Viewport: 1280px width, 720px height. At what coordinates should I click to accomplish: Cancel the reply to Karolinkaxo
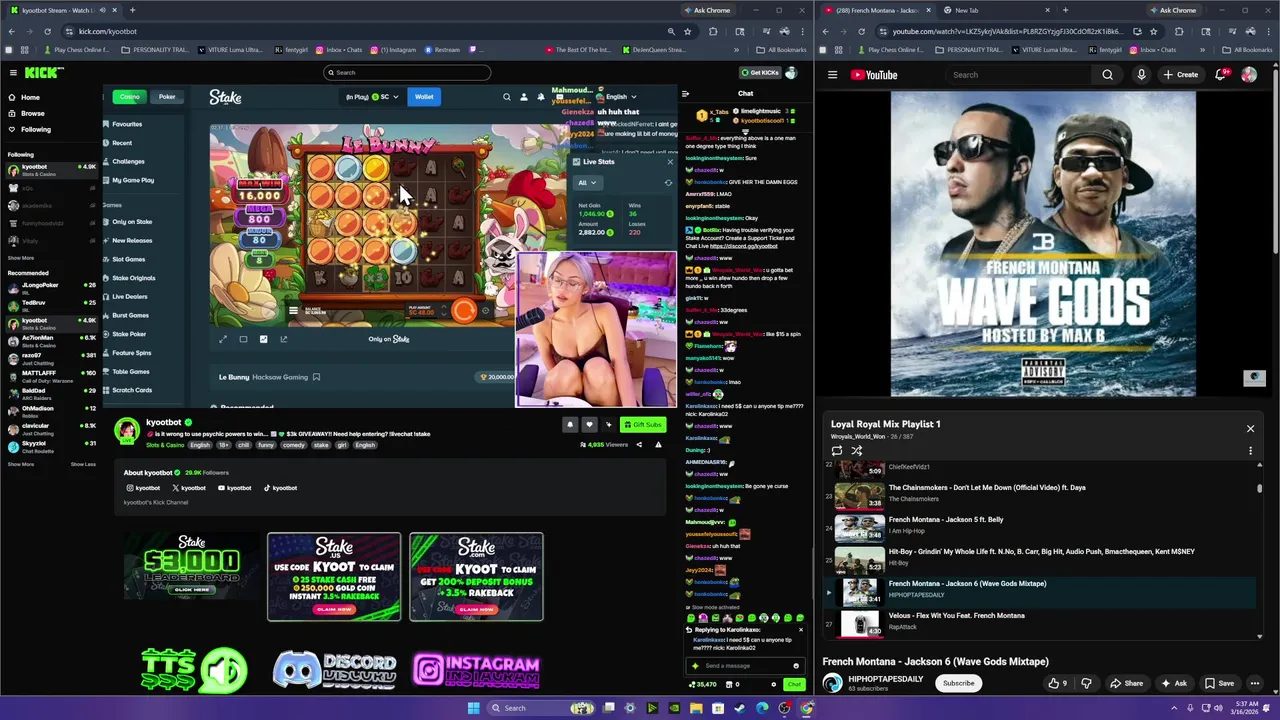click(x=800, y=630)
